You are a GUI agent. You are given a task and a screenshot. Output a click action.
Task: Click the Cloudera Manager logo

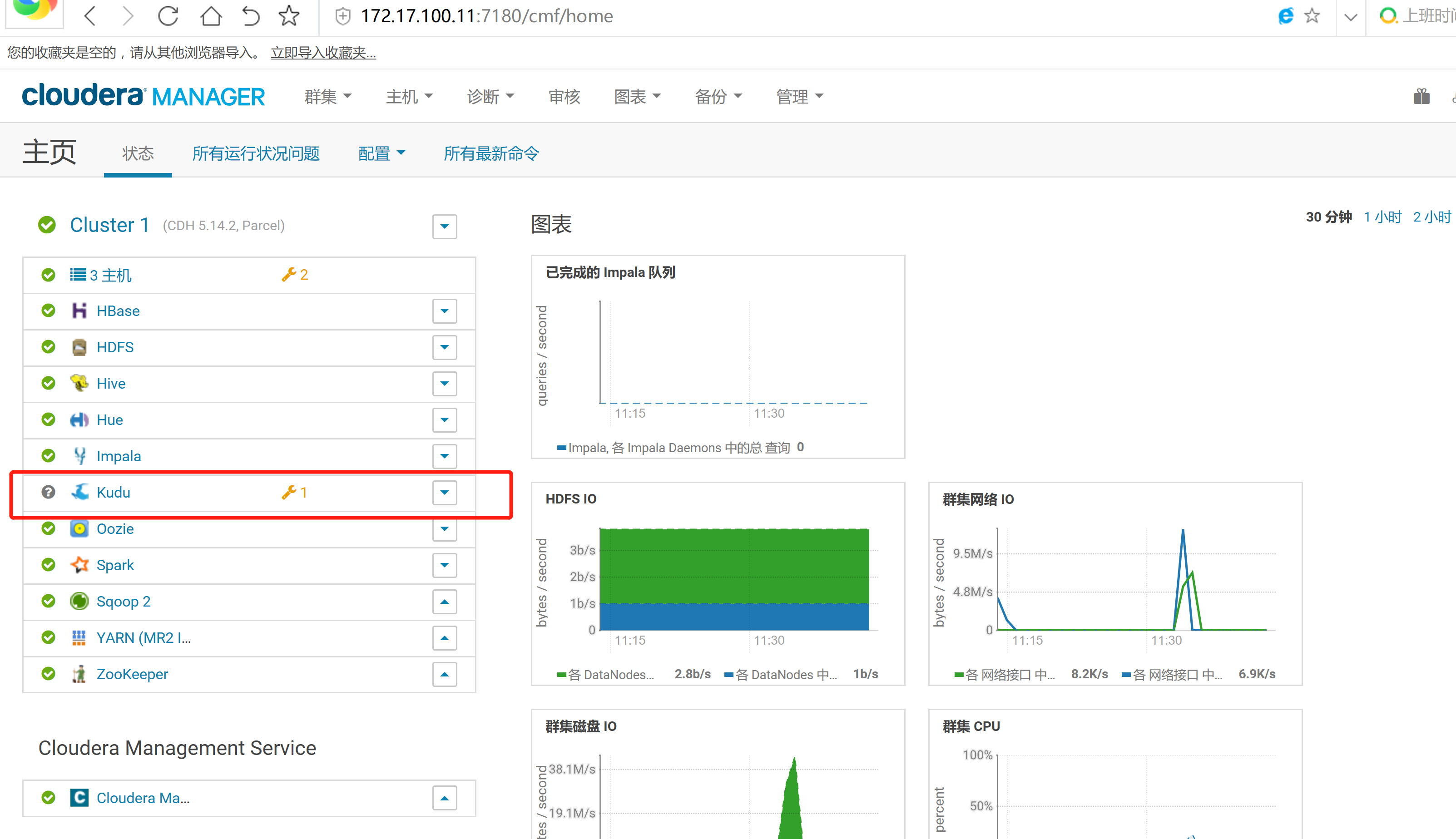pos(144,96)
